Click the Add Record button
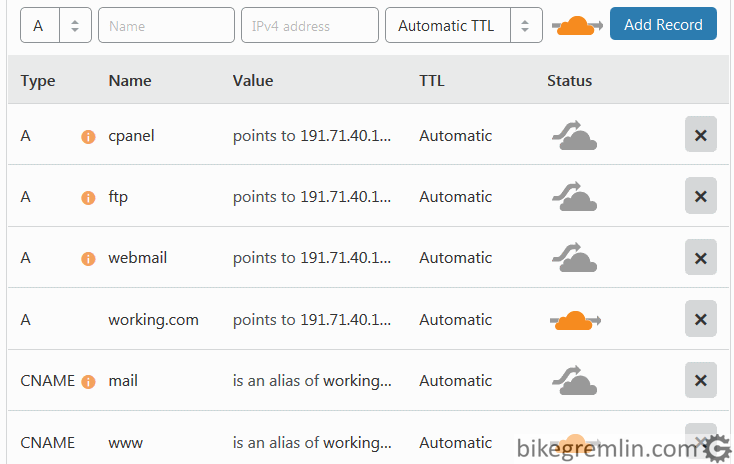The image size is (734, 464). pyautogui.click(x=663, y=24)
